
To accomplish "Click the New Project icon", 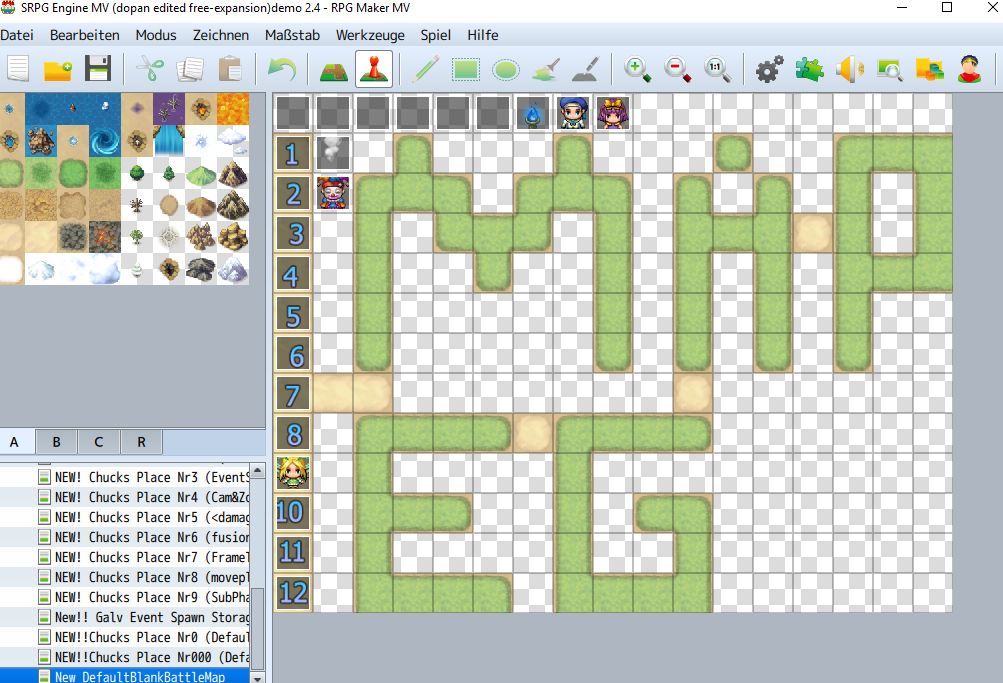I will (x=19, y=68).
